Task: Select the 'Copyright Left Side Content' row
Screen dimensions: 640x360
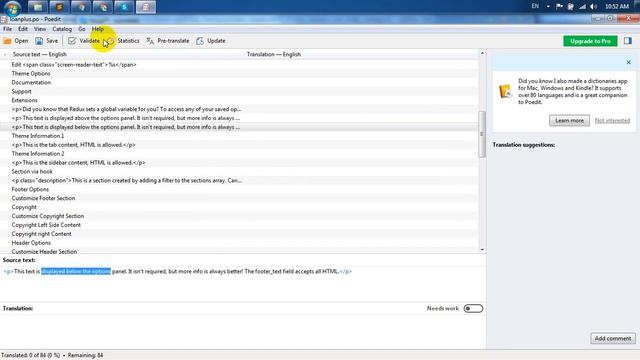Action: pos(239,225)
